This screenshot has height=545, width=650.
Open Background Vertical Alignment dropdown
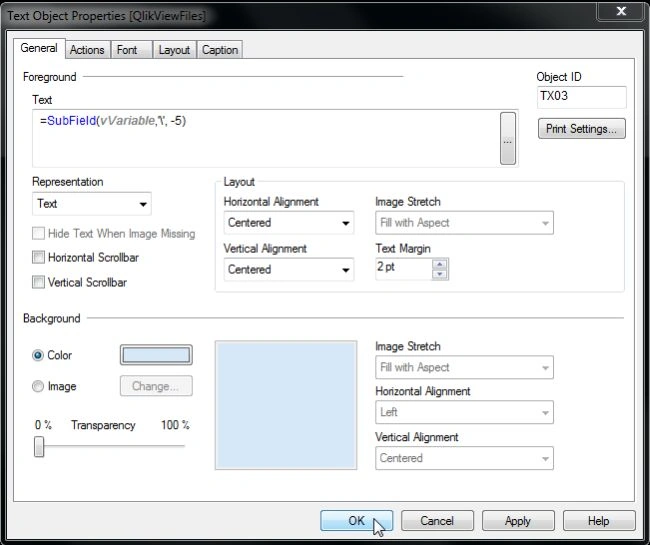click(464, 458)
